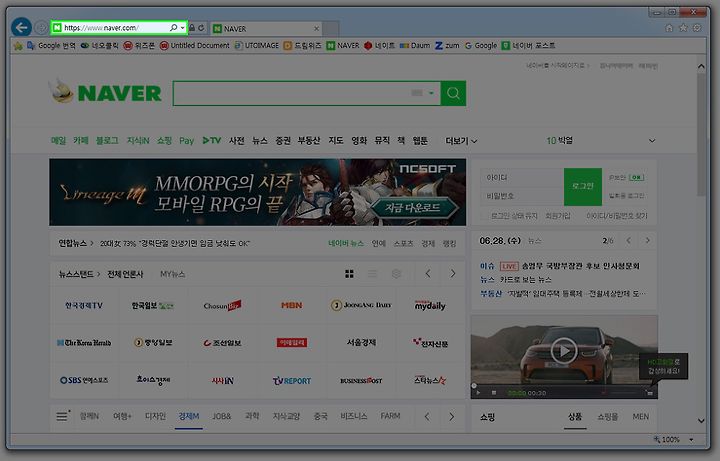
Task: Switch to newsstand list view icon
Action: tap(372, 274)
